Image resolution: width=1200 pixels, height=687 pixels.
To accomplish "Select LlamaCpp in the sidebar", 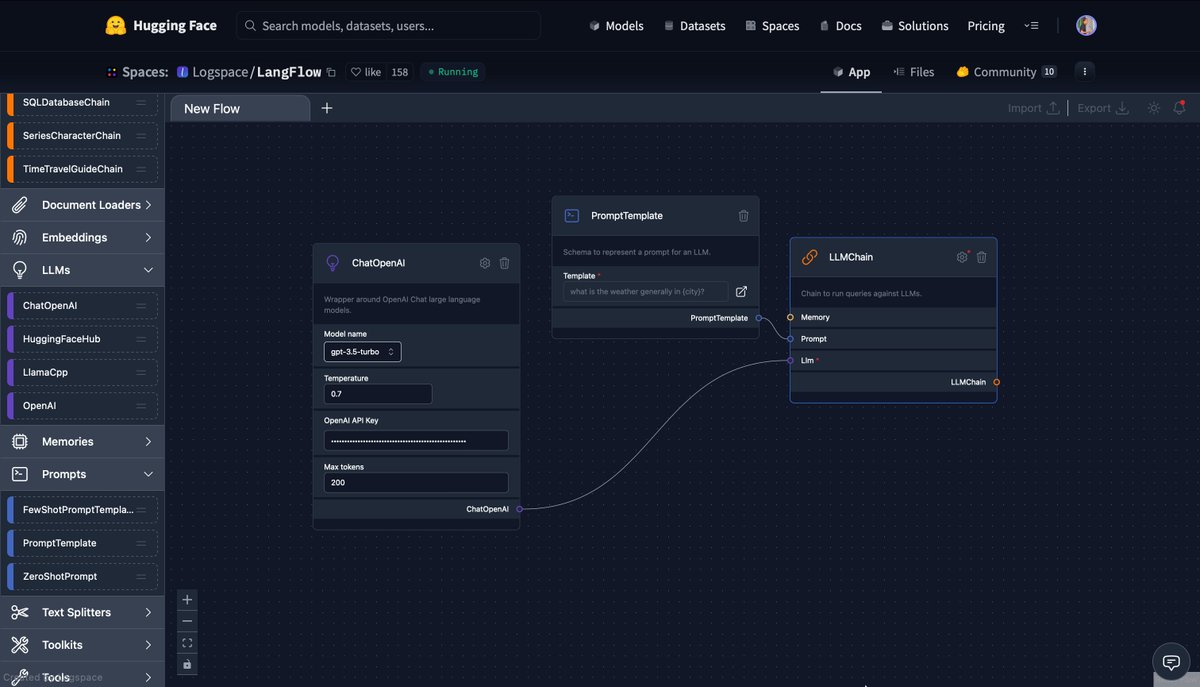I will click(82, 372).
